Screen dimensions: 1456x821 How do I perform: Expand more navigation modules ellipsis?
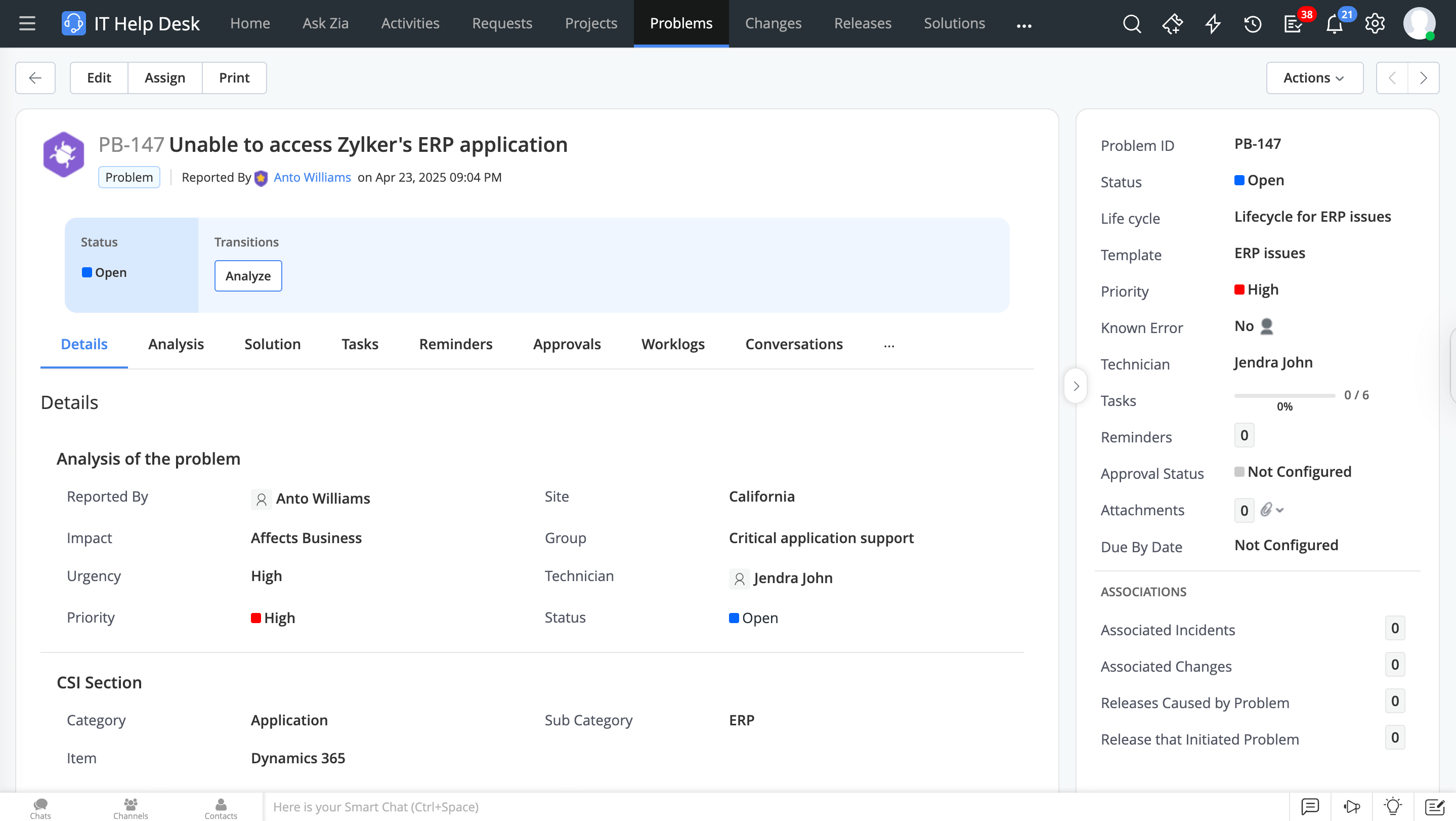pos(1023,25)
